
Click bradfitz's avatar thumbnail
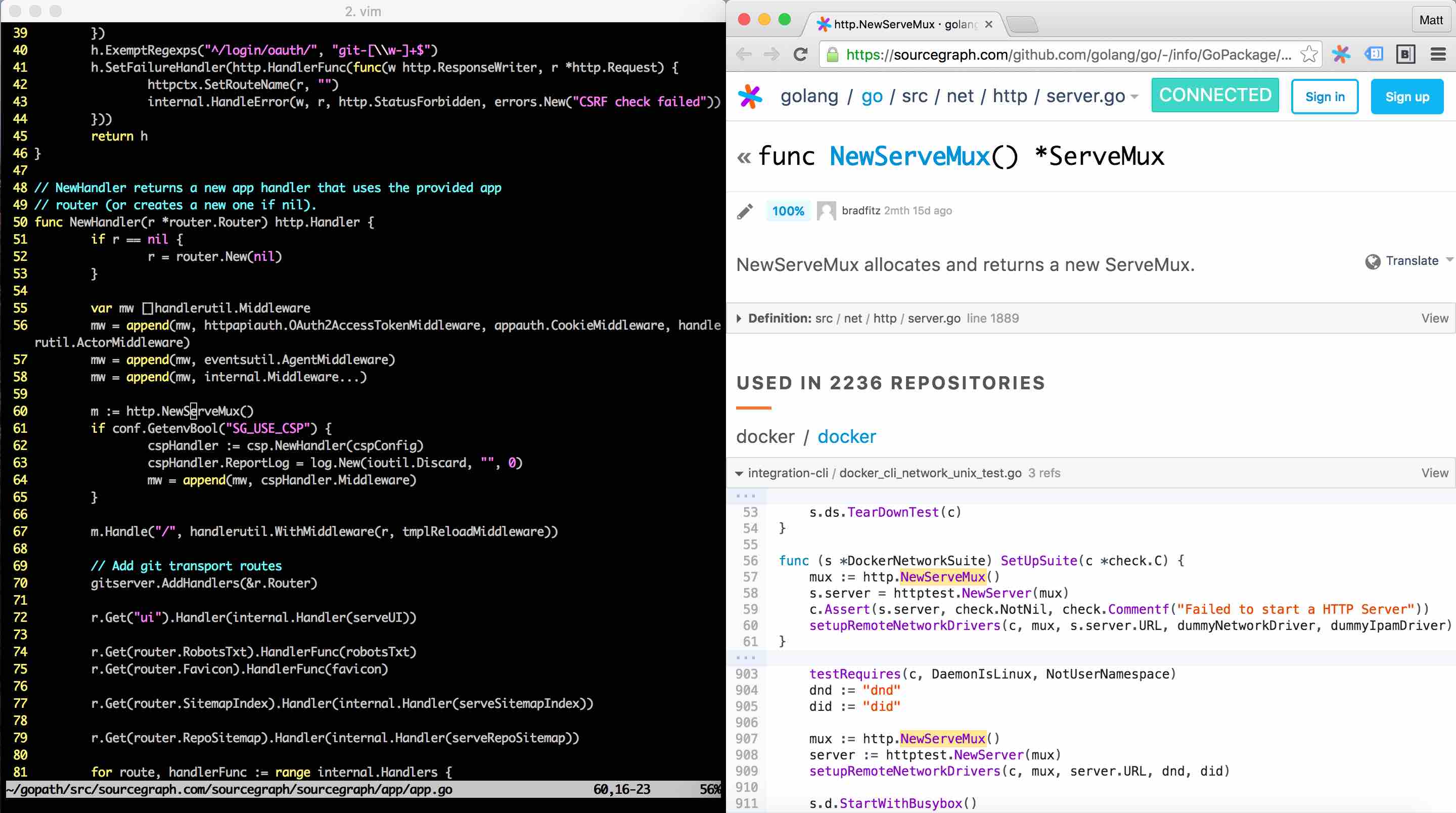pyautogui.click(x=826, y=211)
